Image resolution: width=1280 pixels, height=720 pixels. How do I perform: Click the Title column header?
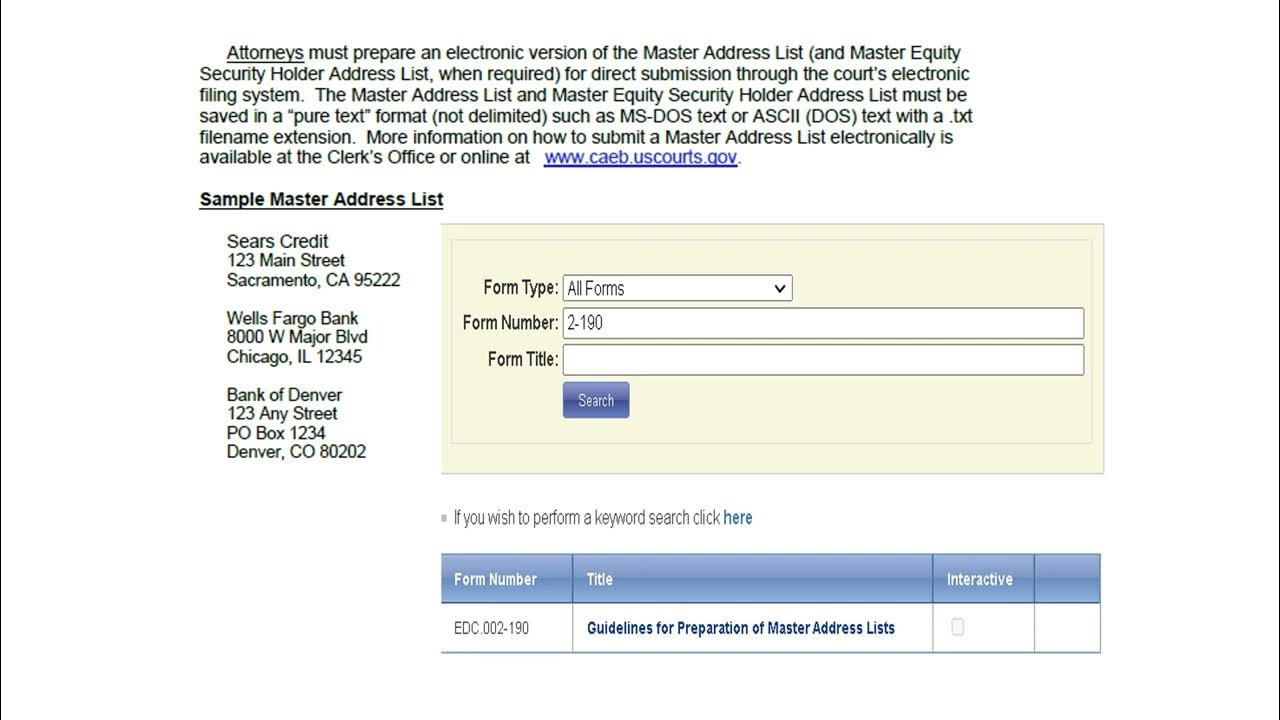click(600, 579)
